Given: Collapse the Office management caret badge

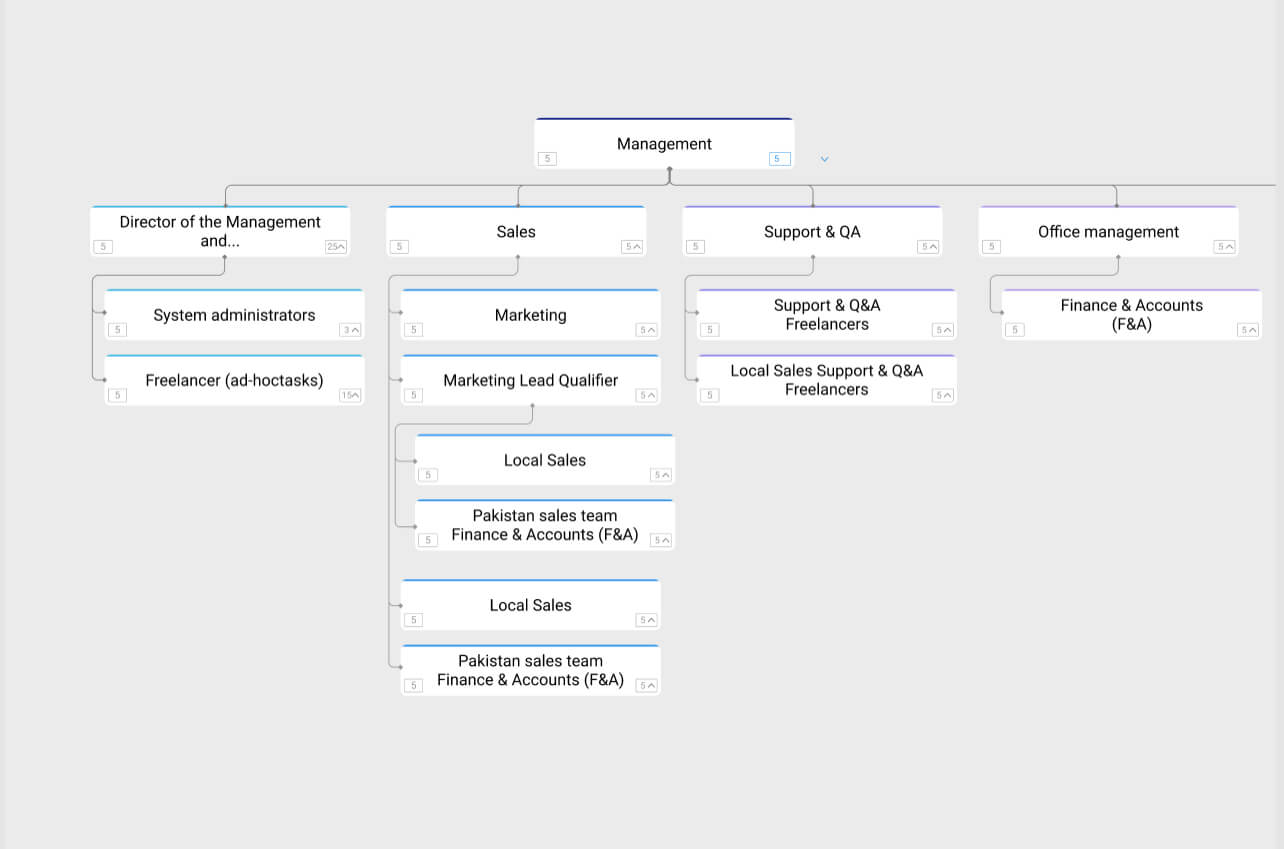Looking at the screenshot, I should click(x=1225, y=247).
